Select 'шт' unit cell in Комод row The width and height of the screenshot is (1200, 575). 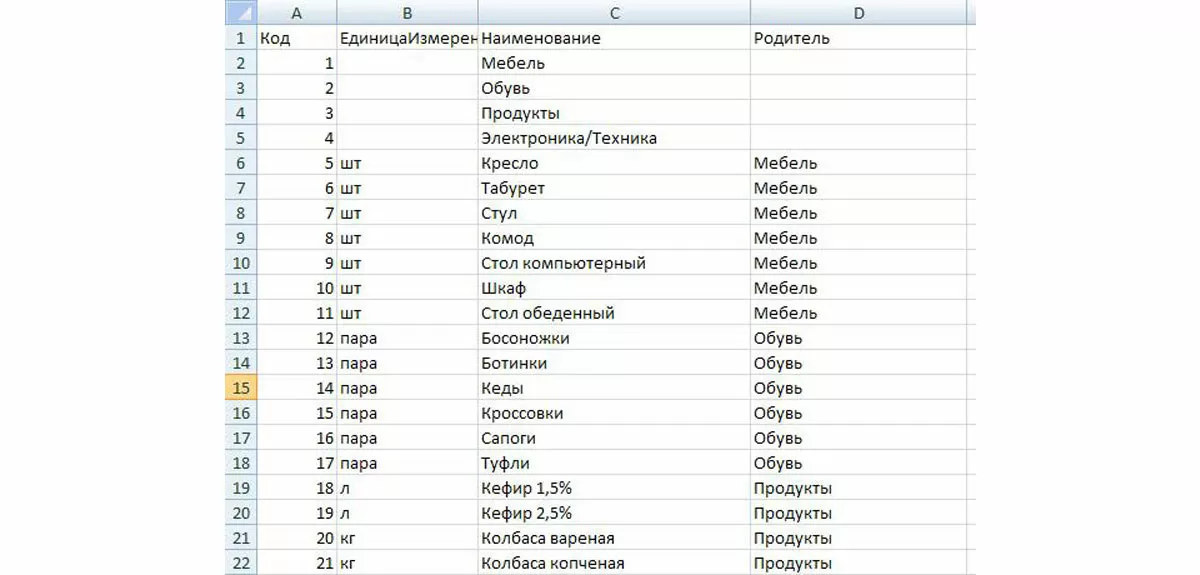tap(408, 238)
